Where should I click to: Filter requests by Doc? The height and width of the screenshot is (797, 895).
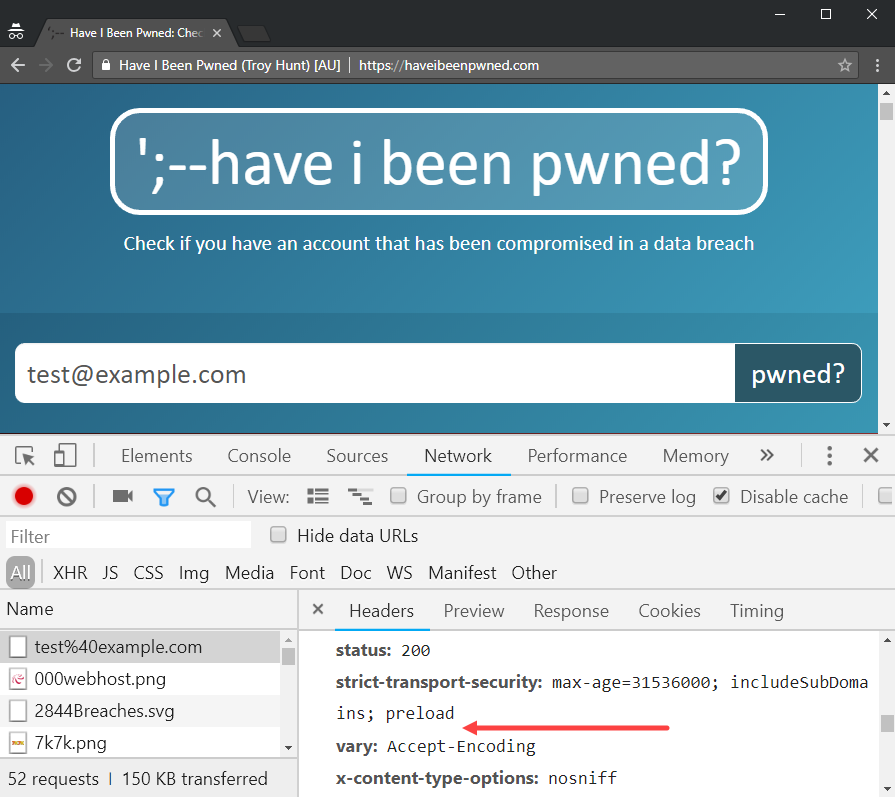(356, 573)
